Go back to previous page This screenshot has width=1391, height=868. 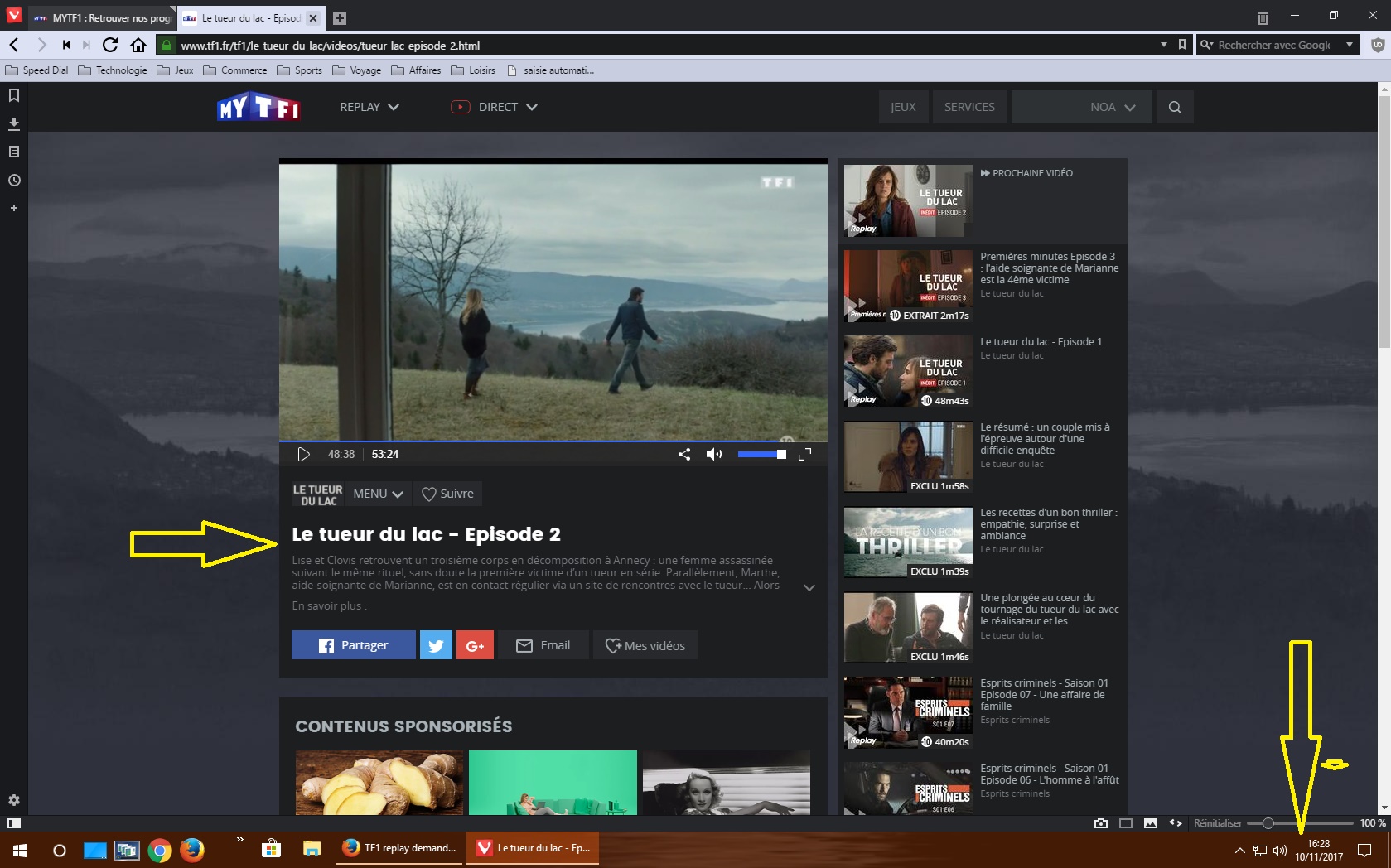[14, 45]
